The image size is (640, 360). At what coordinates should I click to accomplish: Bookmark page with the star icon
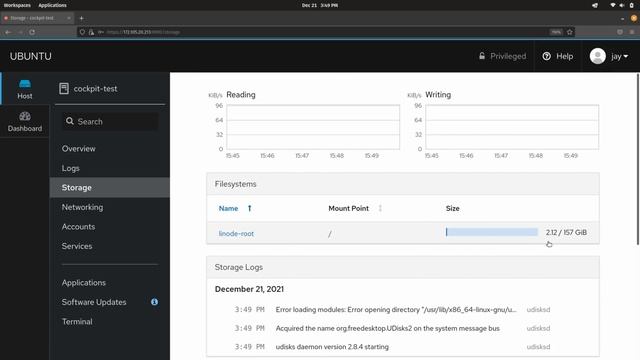click(570, 32)
